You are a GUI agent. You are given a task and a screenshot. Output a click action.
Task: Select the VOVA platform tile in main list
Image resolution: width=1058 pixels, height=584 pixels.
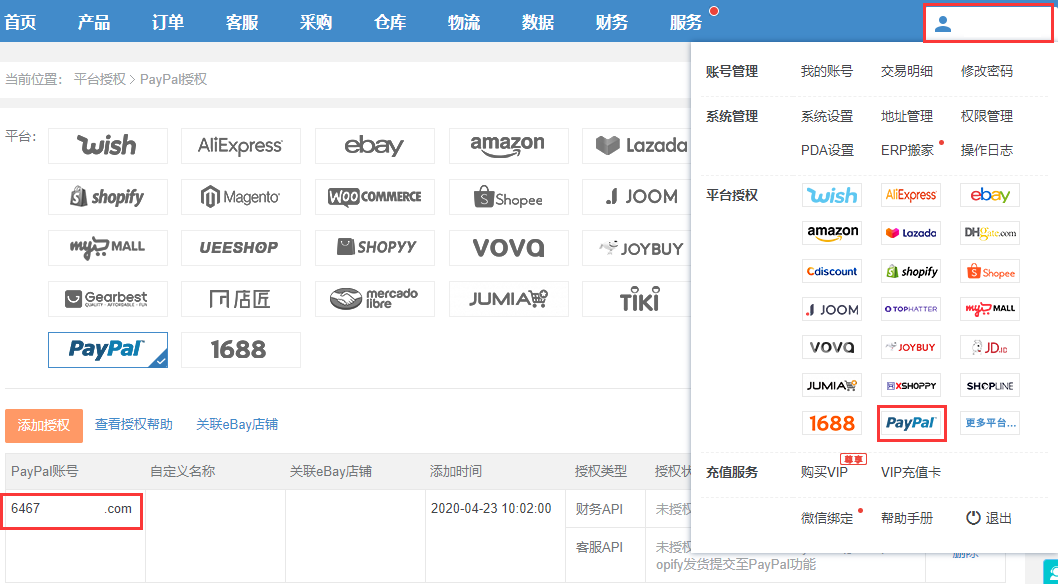point(509,247)
